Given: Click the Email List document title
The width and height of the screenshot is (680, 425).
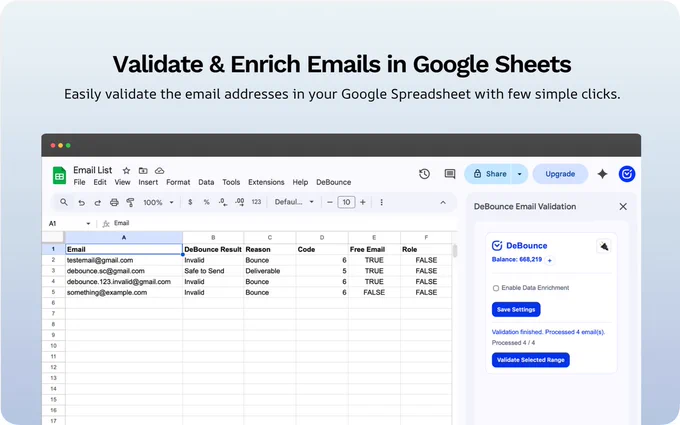Looking at the screenshot, I should click(x=92, y=170).
